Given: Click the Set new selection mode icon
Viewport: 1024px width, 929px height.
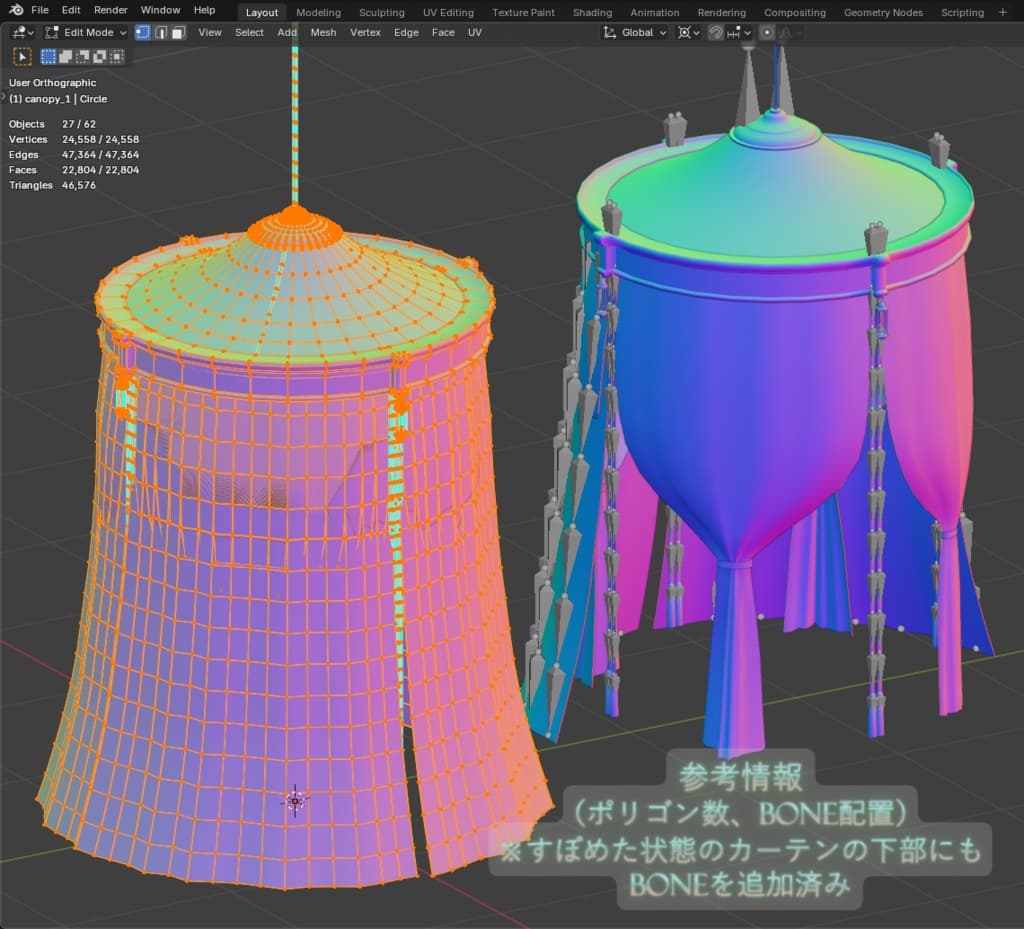Looking at the screenshot, I should pyautogui.click(x=49, y=57).
